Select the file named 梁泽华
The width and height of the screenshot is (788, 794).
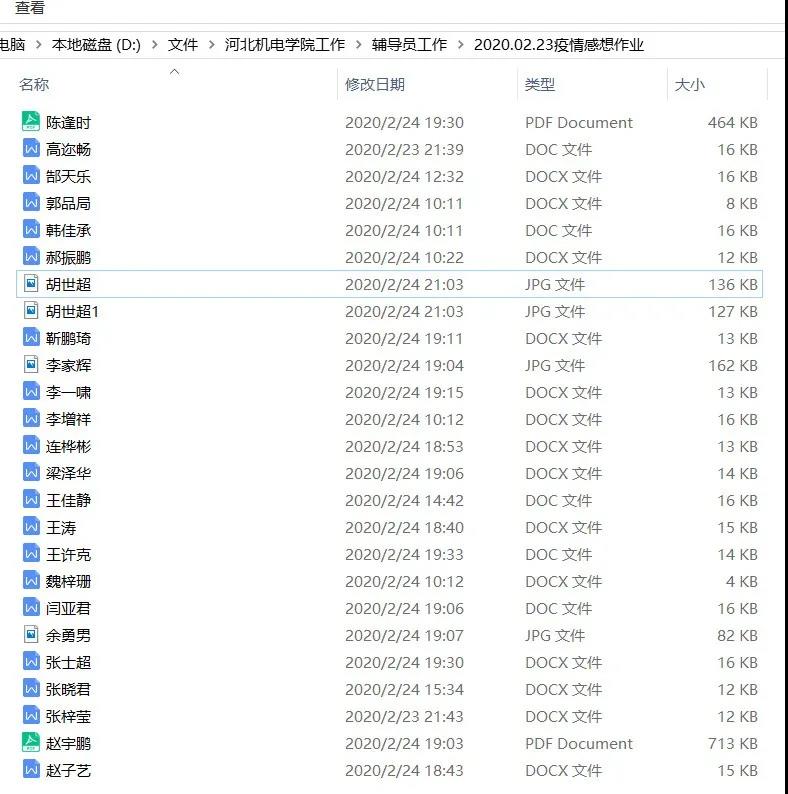click(x=68, y=473)
